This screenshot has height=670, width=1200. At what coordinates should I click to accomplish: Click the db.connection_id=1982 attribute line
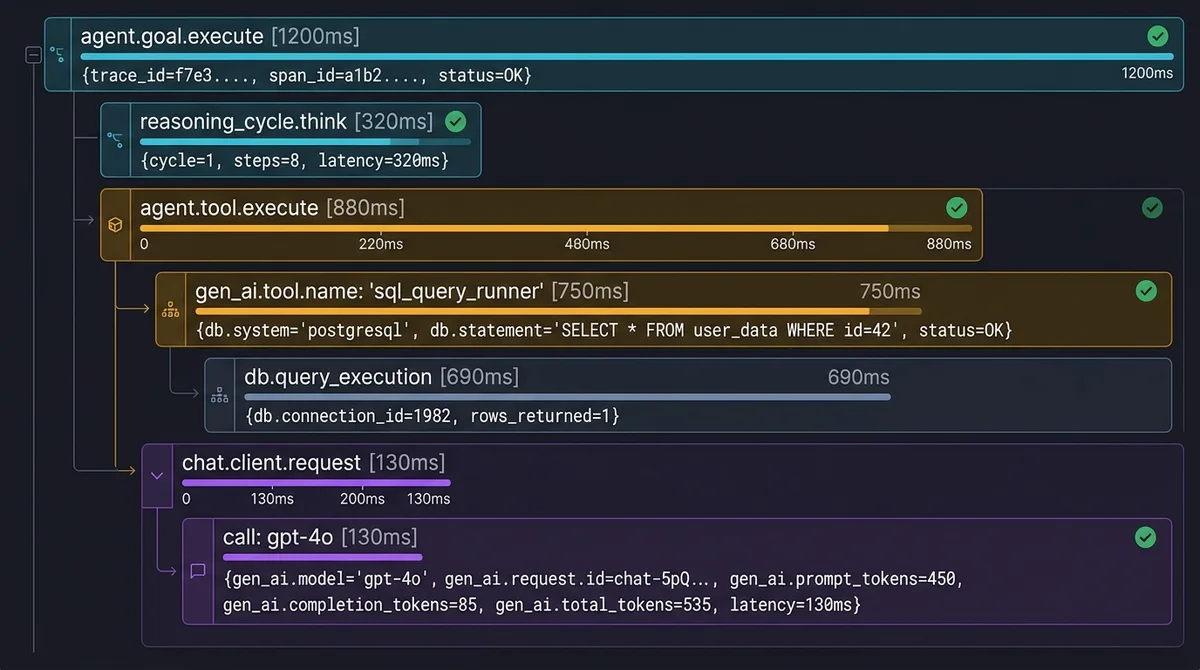coord(432,415)
